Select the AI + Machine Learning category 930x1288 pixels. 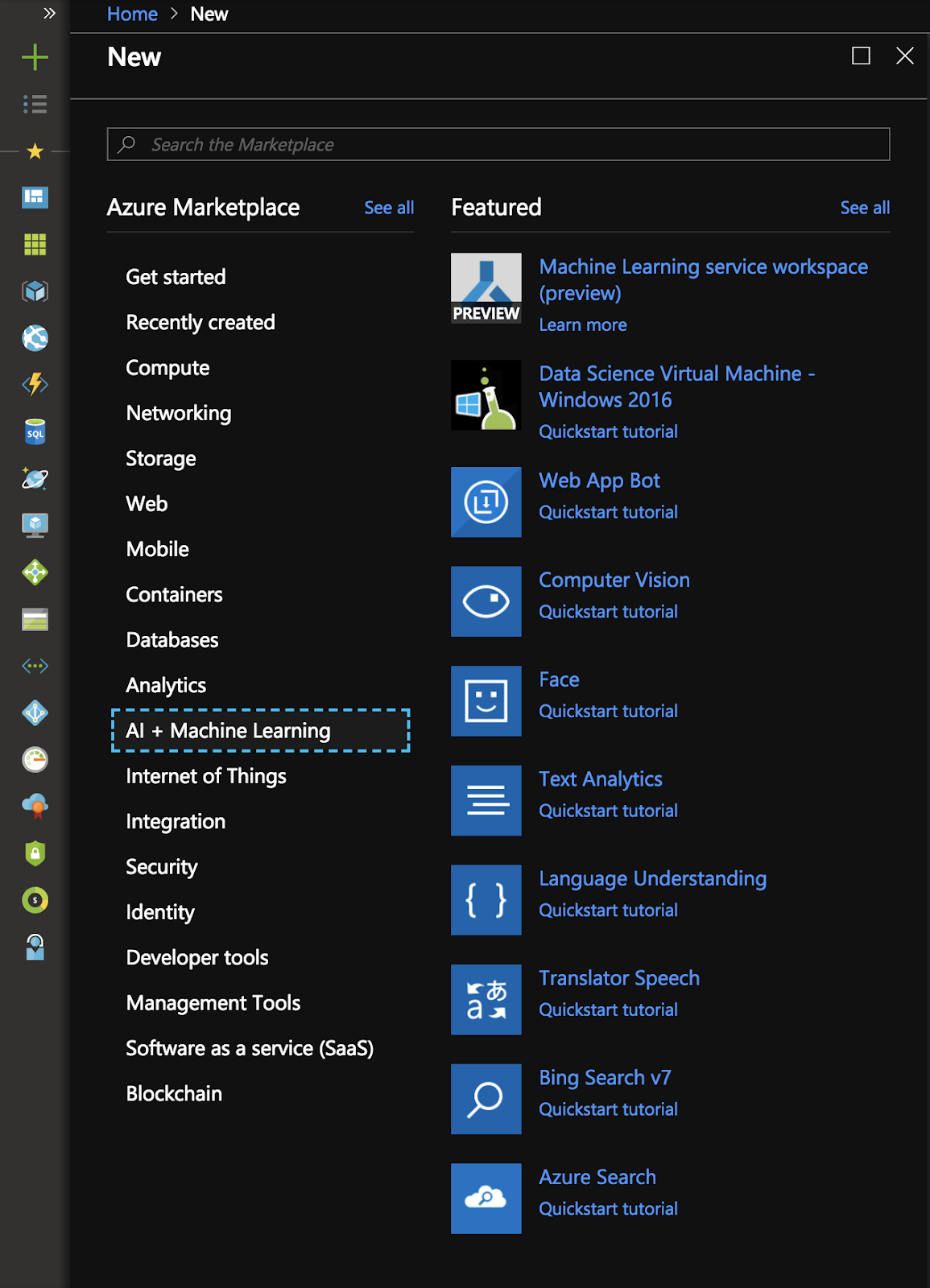pyautogui.click(x=260, y=731)
